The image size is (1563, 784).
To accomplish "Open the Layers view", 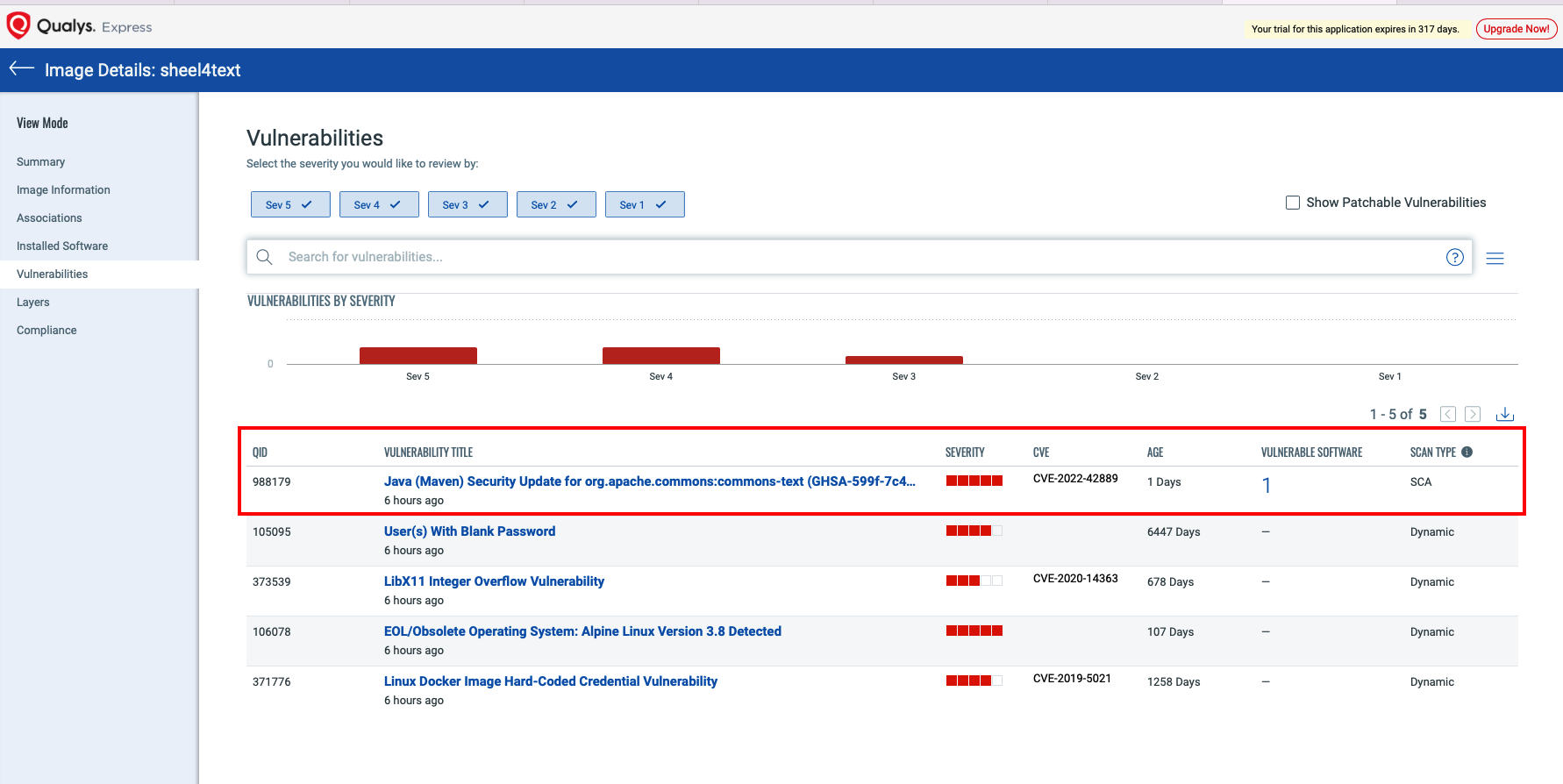I will pos(33,303).
